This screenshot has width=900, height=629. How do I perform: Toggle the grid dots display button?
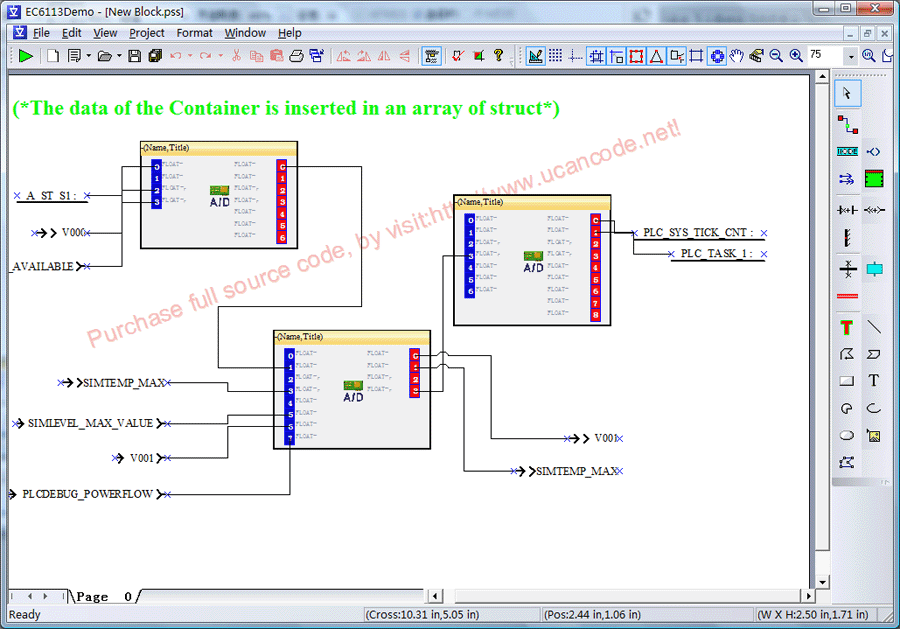click(555, 56)
